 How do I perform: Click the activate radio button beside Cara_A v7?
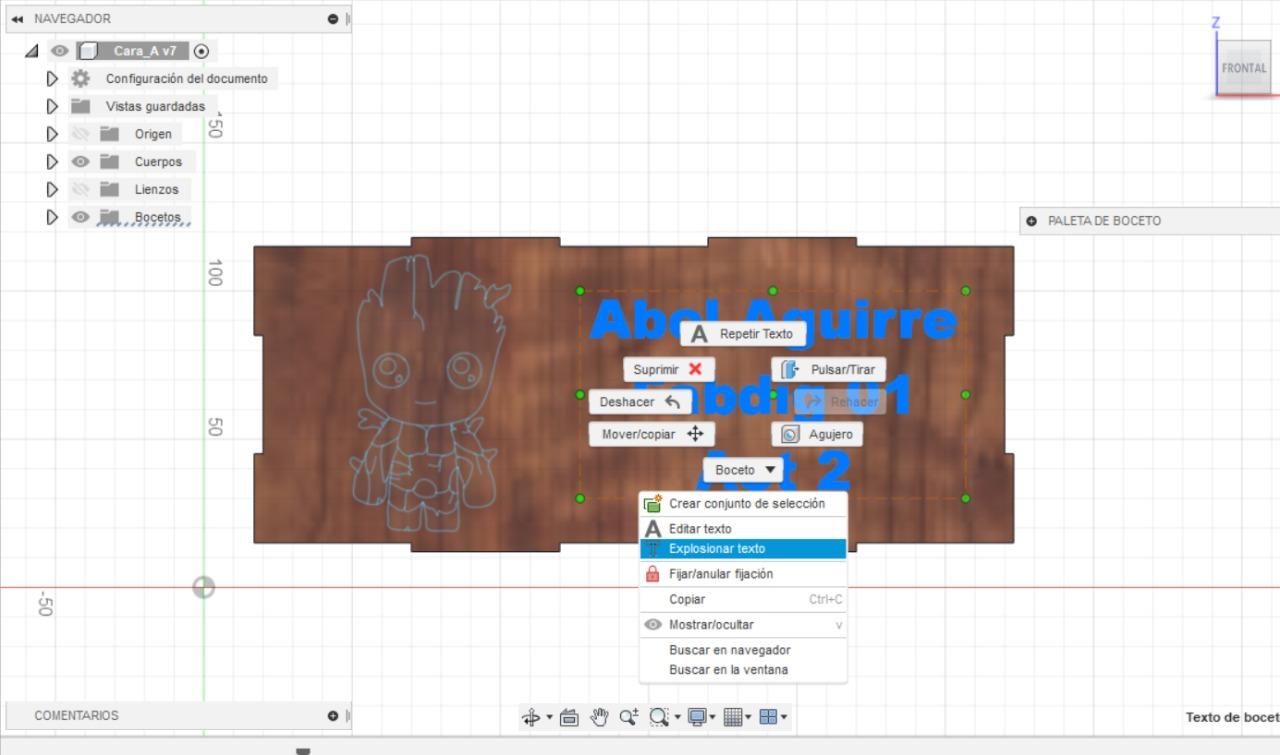click(x=201, y=51)
